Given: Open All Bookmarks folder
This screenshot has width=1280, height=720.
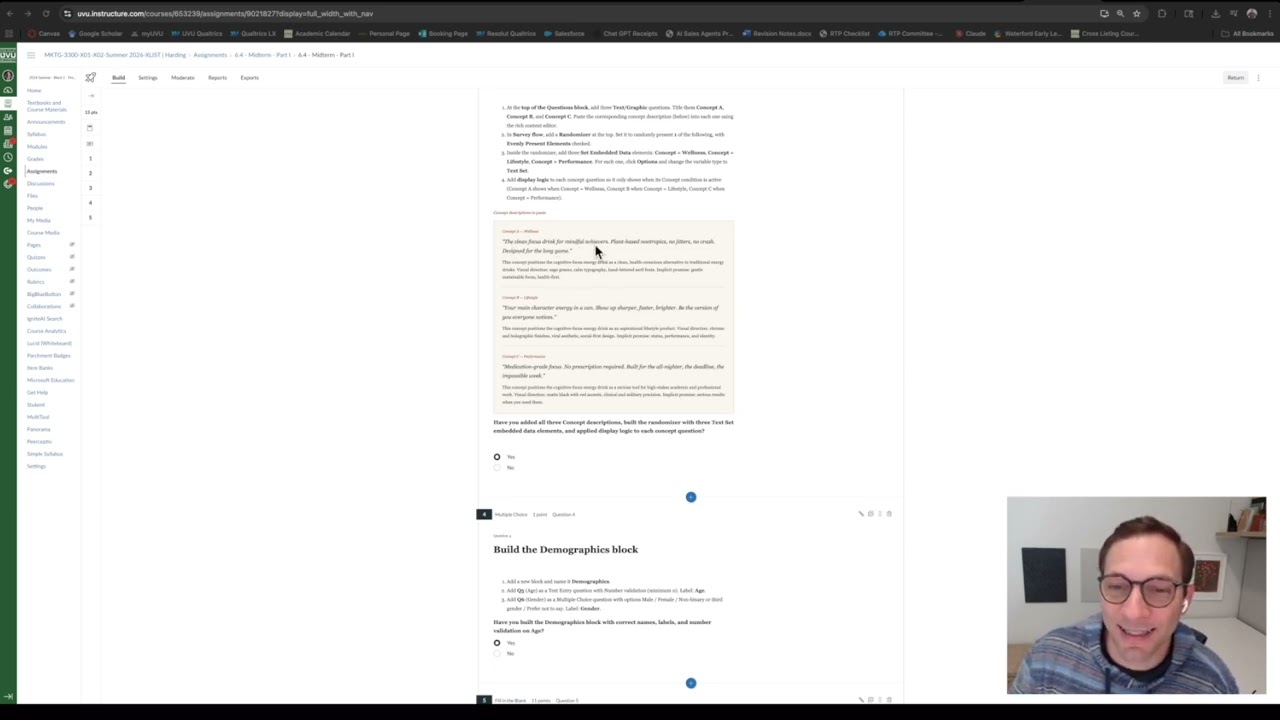Looking at the screenshot, I should tap(1248, 33).
